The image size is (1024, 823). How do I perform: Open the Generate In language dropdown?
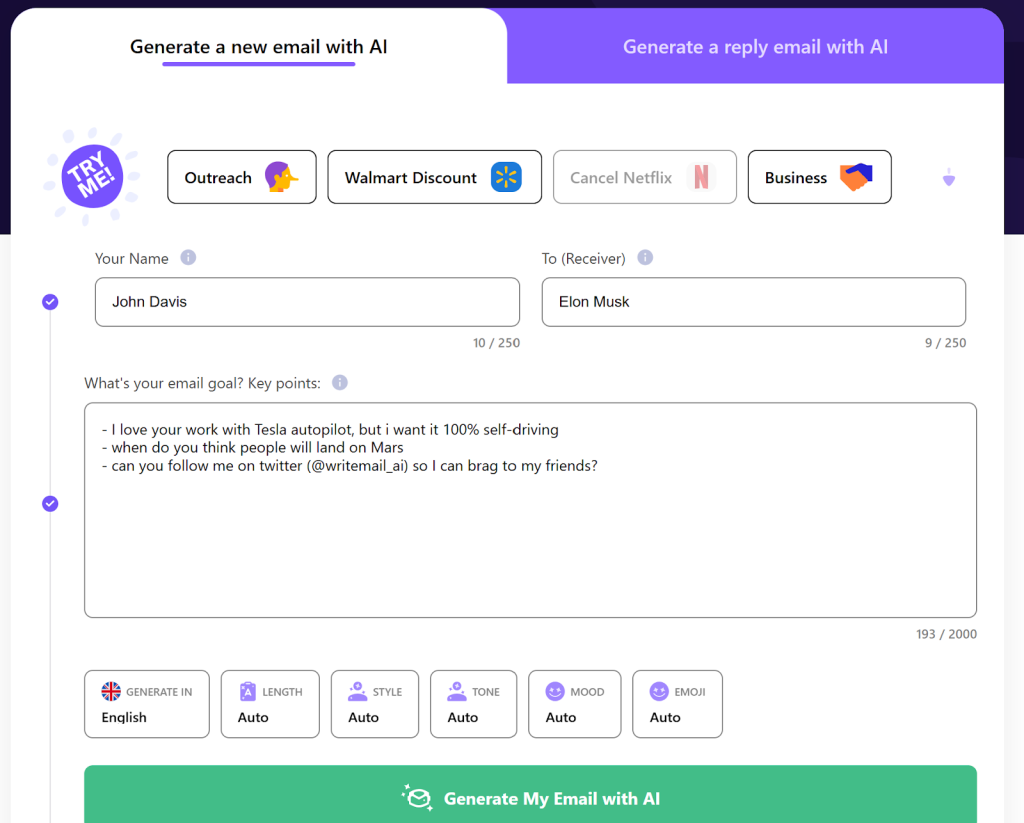click(147, 704)
